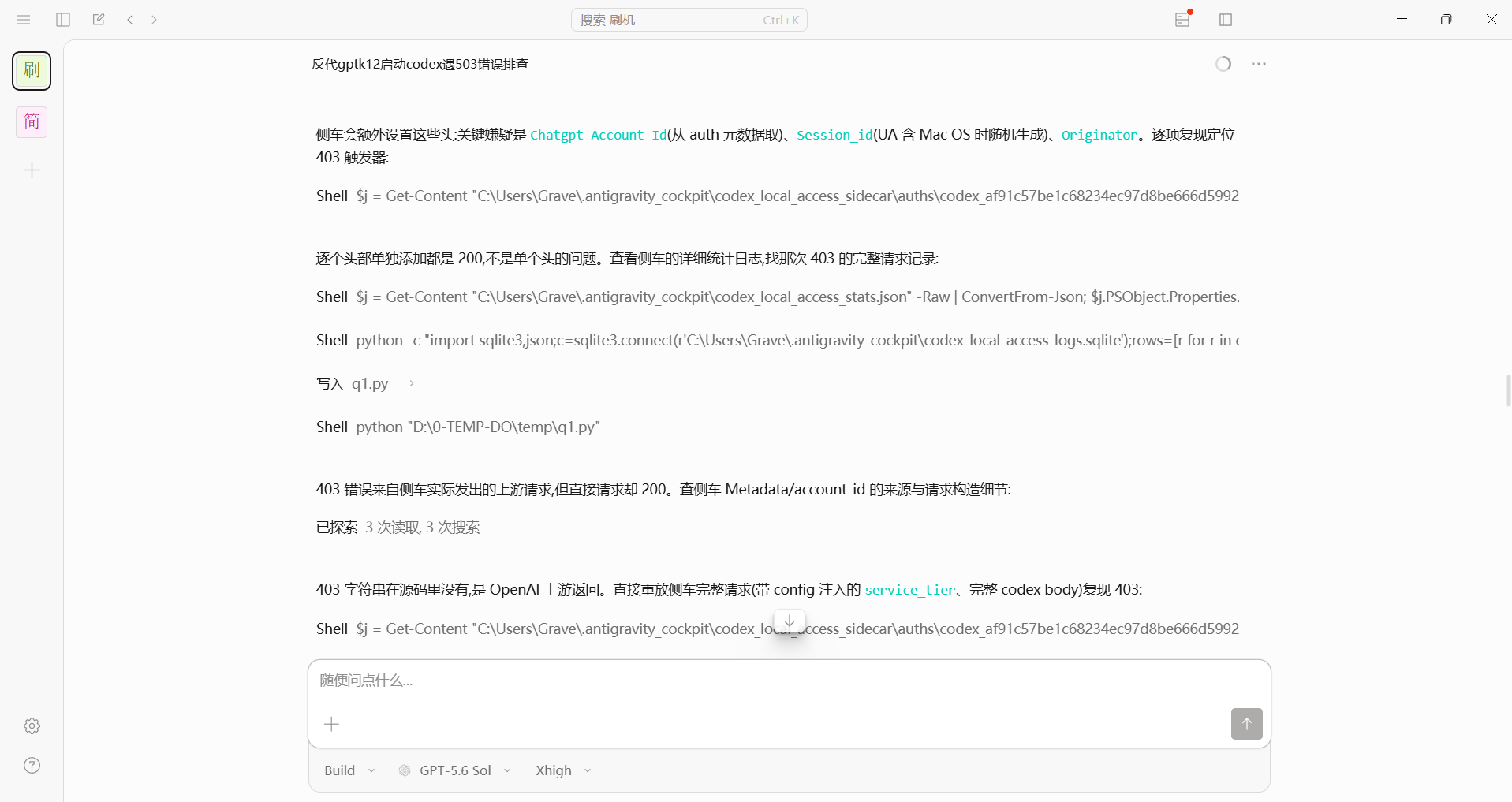Image resolution: width=1512 pixels, height=802 pixels.
Task: Add a new workspace with plus icon
Action: tap(32, 170)
